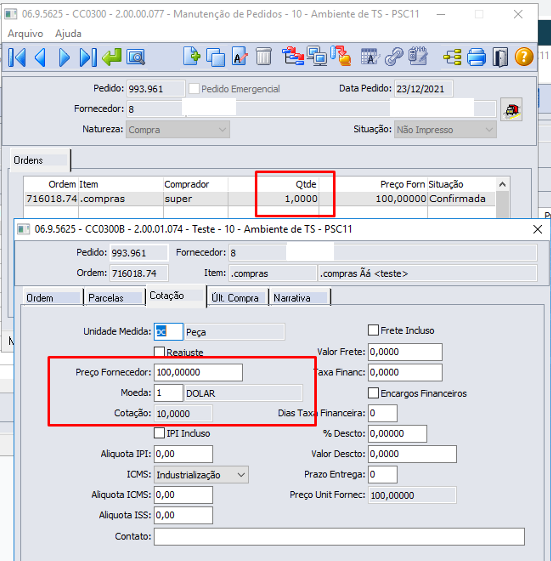This screenshot has width=551, height=561.
Task: Open the orange help question icon
Action: coord(524,57)
